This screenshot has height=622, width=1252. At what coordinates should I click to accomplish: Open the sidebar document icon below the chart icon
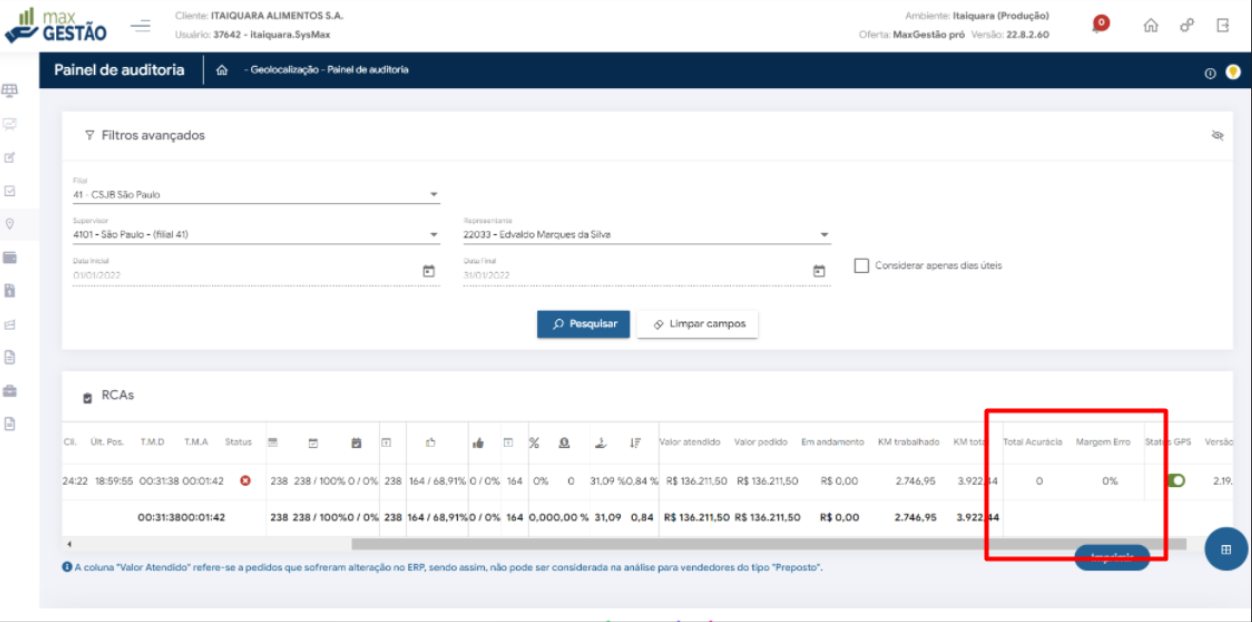10,356
